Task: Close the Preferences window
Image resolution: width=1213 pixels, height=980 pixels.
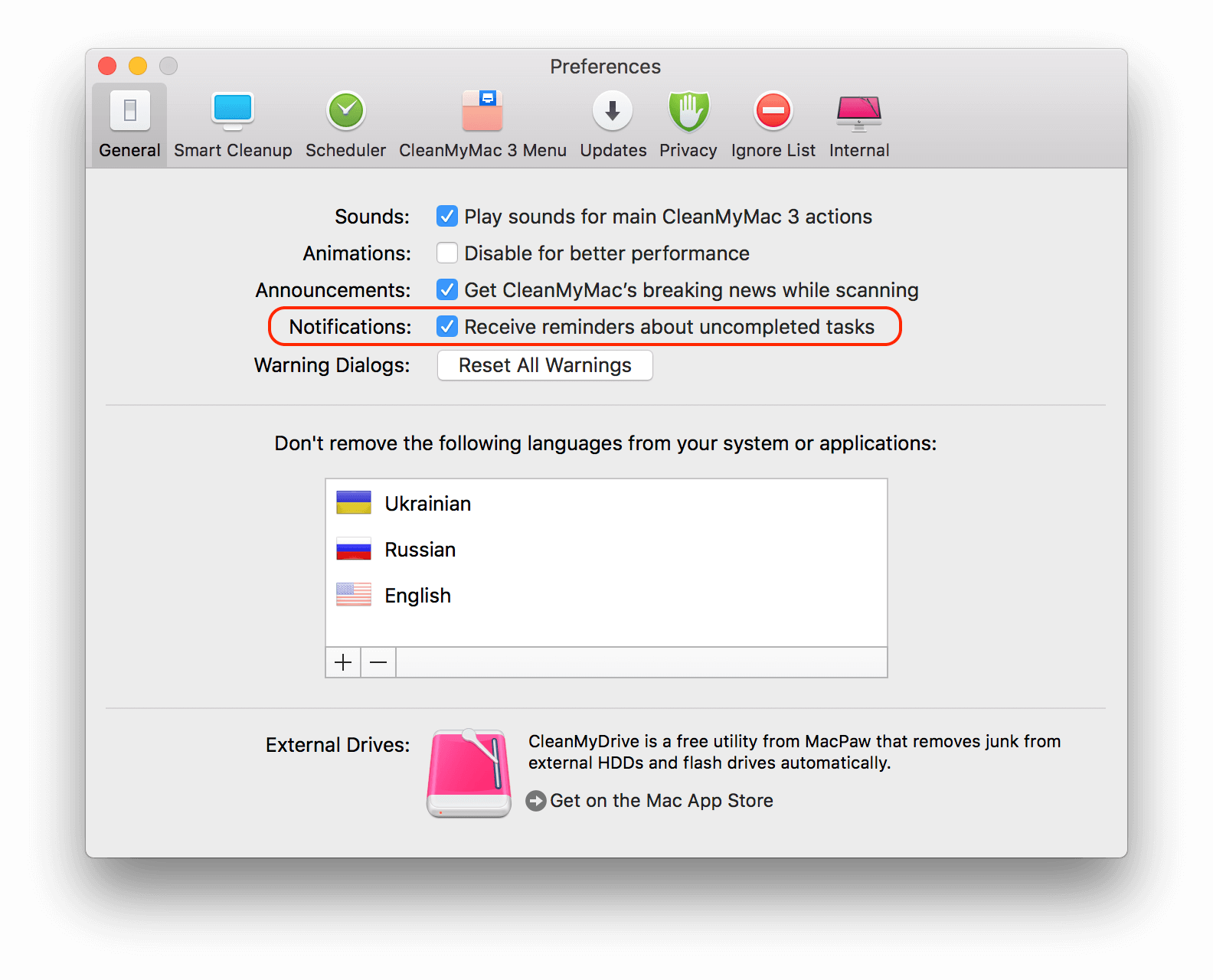Action: pos(107,66)
